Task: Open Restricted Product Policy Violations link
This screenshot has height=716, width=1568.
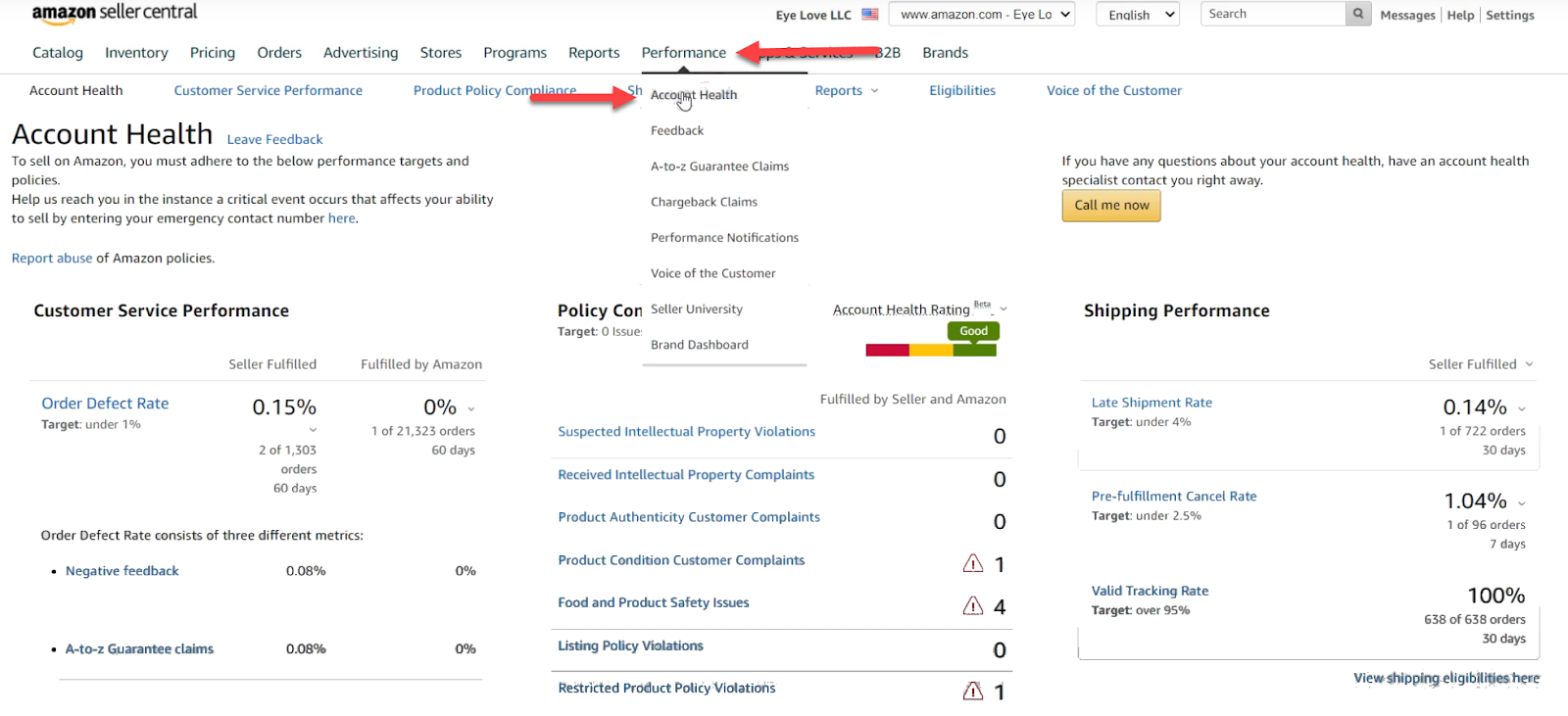Action: tap(666, 689)
